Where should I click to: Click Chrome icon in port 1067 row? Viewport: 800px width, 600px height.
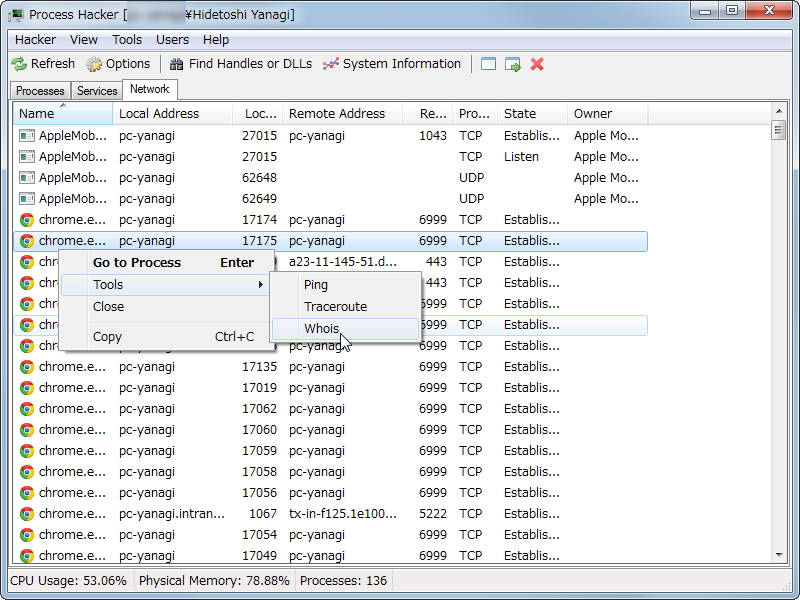click(x=27, y=514)
